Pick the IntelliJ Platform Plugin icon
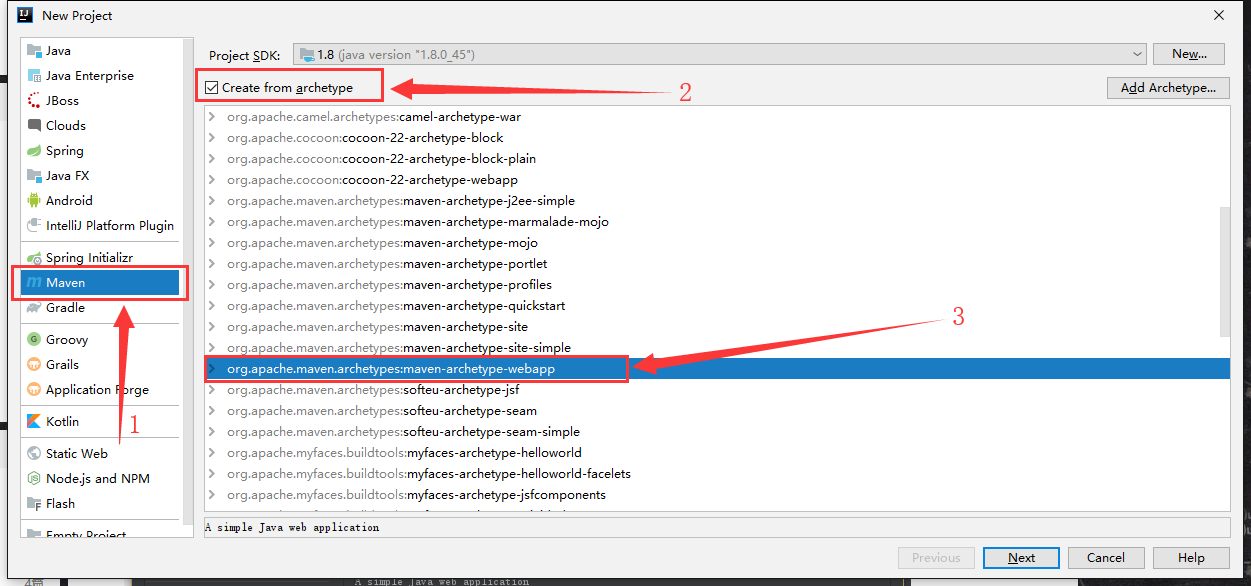Viewport: 1251px width, 586px height. (x=34, y=226)
